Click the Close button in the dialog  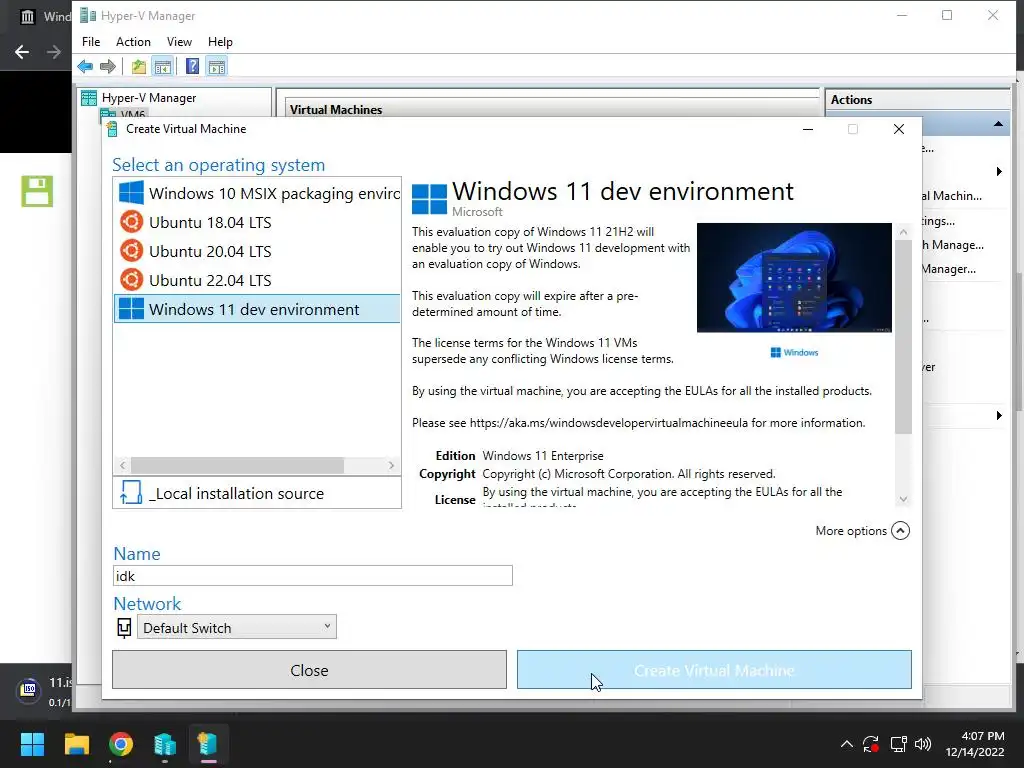point(310,669)
